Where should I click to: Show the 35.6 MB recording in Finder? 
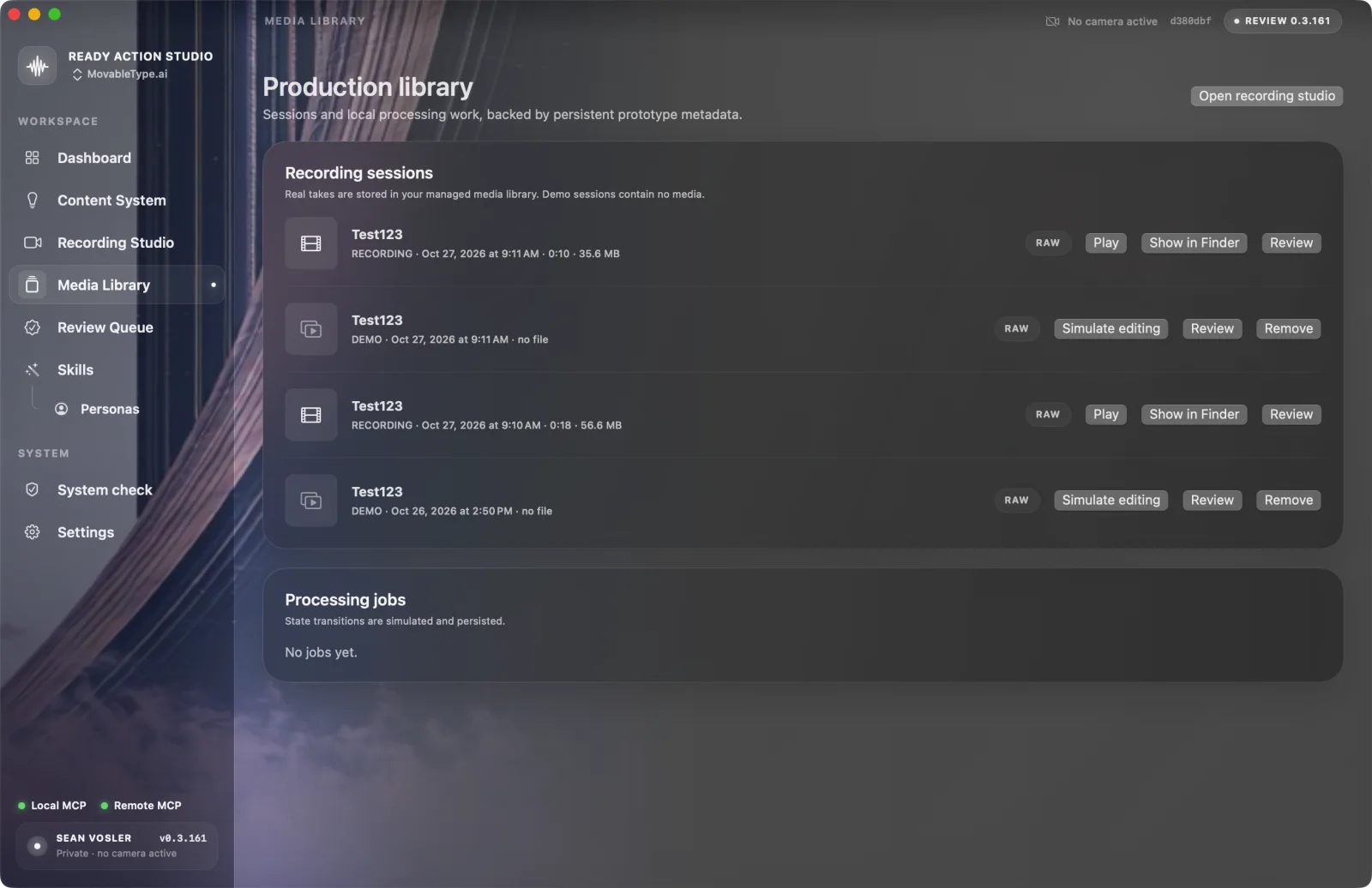[1194, 243]
